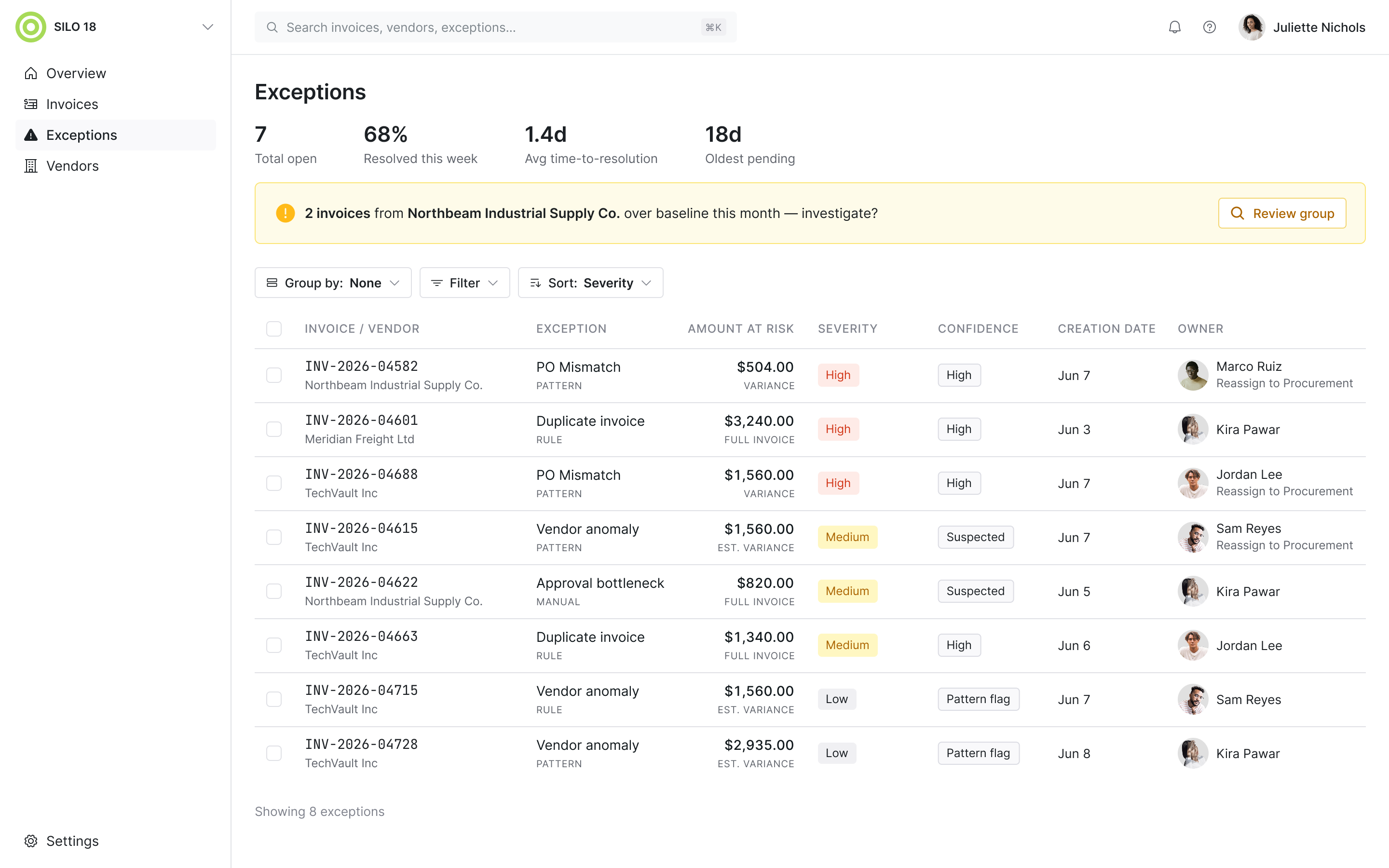The height and width of the screenshot is (868, 1389).
Task: Click the Review group button
Action: tap(1281, 213)
